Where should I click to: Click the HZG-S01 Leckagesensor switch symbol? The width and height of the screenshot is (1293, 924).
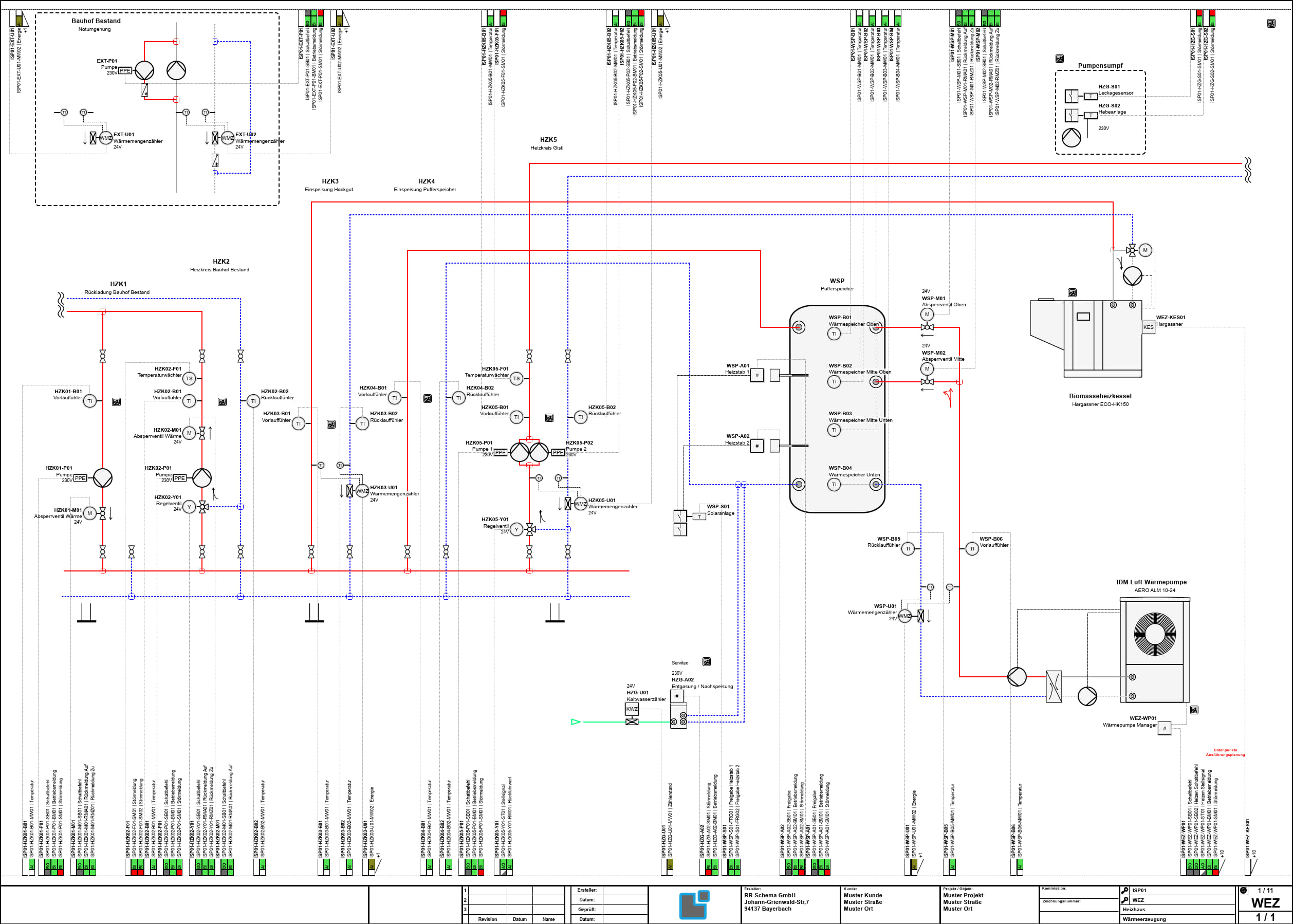tap(1071, 96)
